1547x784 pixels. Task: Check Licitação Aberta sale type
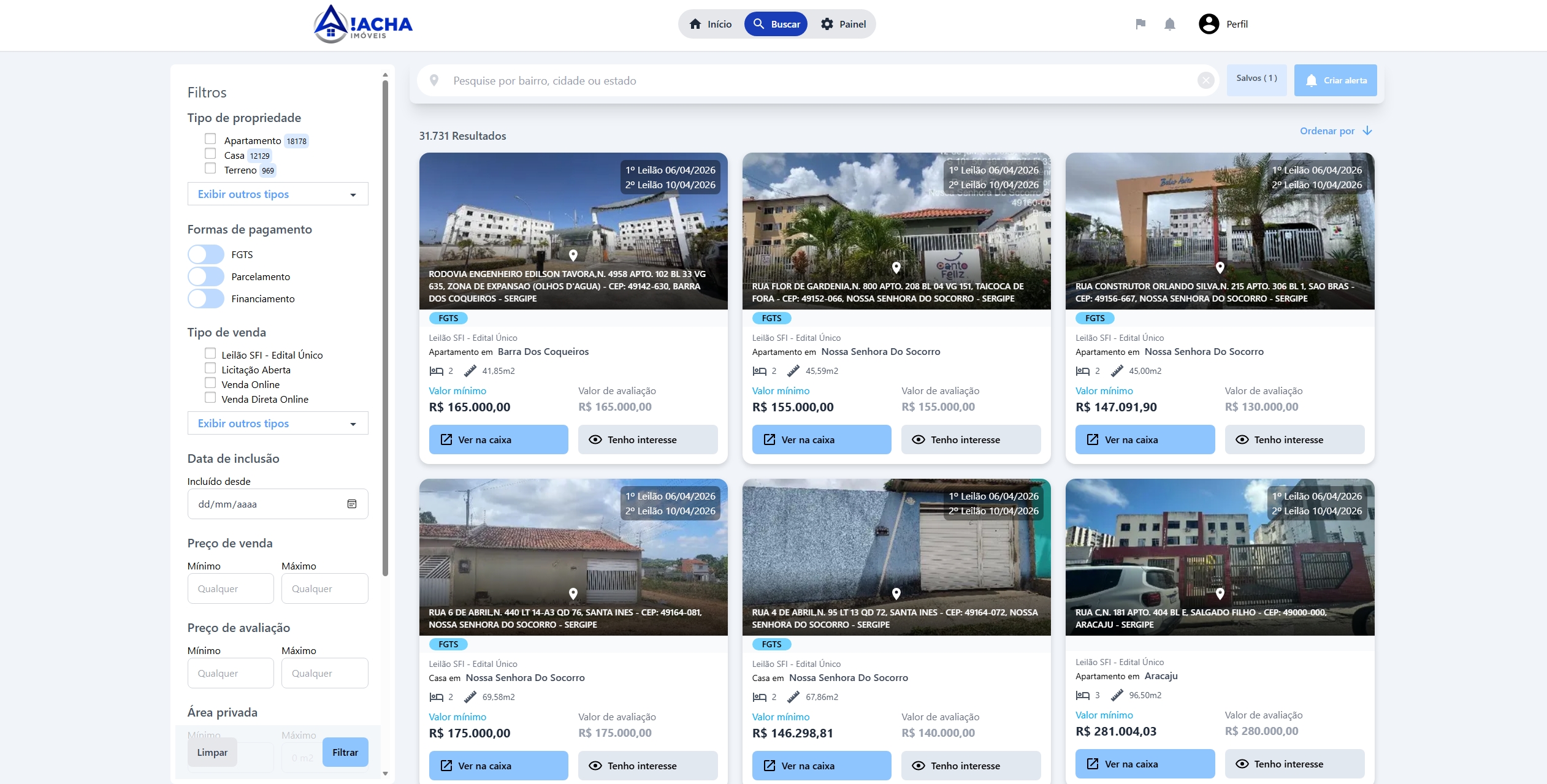click(210, 368)
